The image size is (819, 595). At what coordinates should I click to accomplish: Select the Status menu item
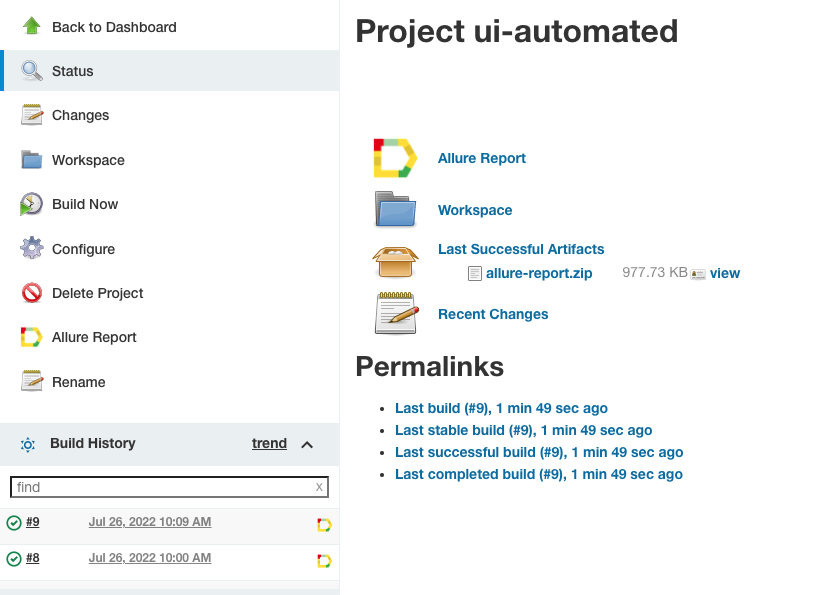[170, 71]
